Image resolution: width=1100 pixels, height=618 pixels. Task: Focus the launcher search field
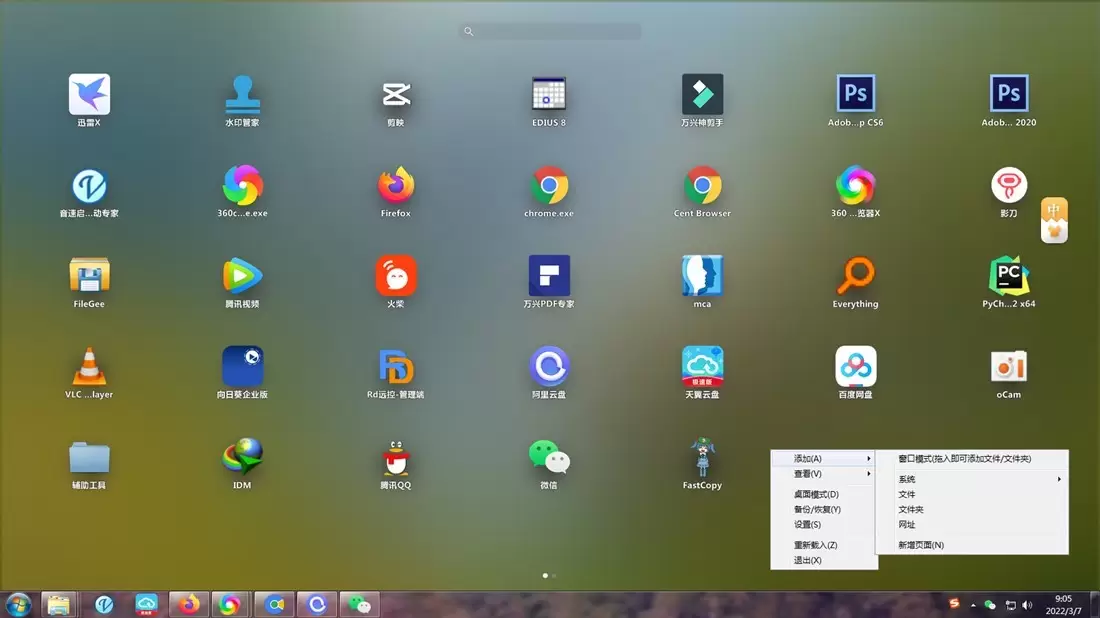click(550, 32)
